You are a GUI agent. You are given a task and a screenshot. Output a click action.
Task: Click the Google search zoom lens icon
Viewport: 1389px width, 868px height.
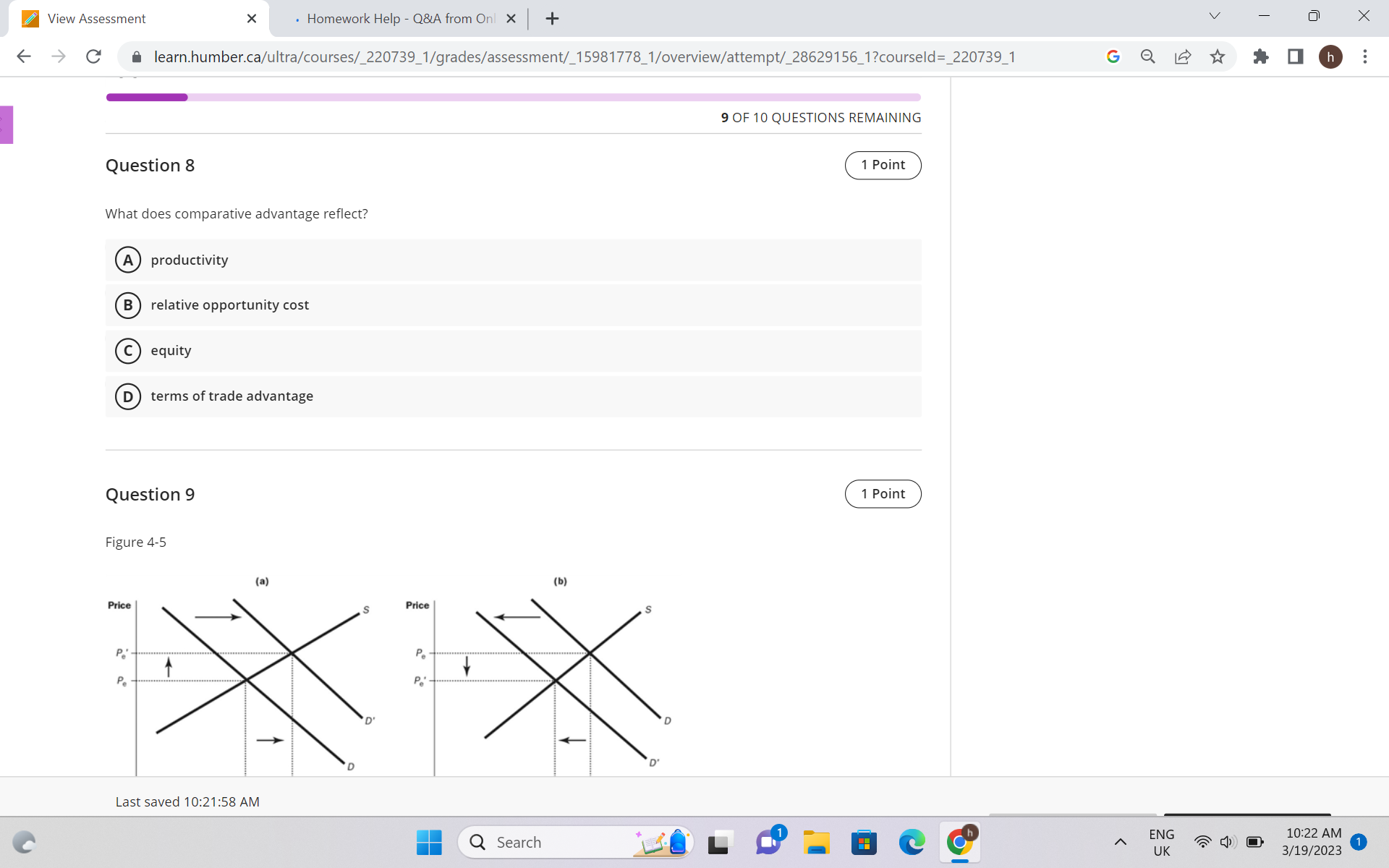1147,56
